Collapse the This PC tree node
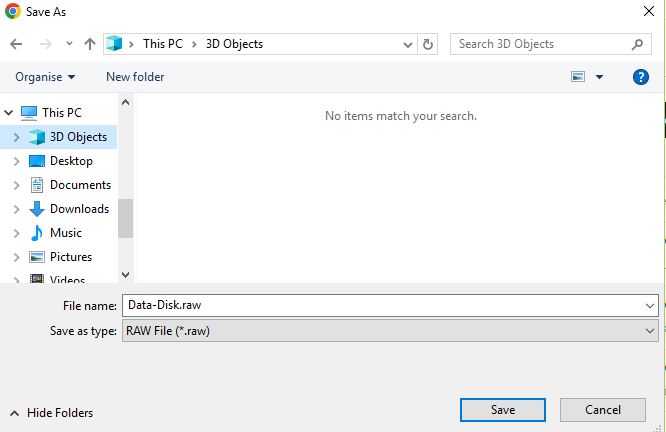This screenshot has width=666, height=432. 8,113
